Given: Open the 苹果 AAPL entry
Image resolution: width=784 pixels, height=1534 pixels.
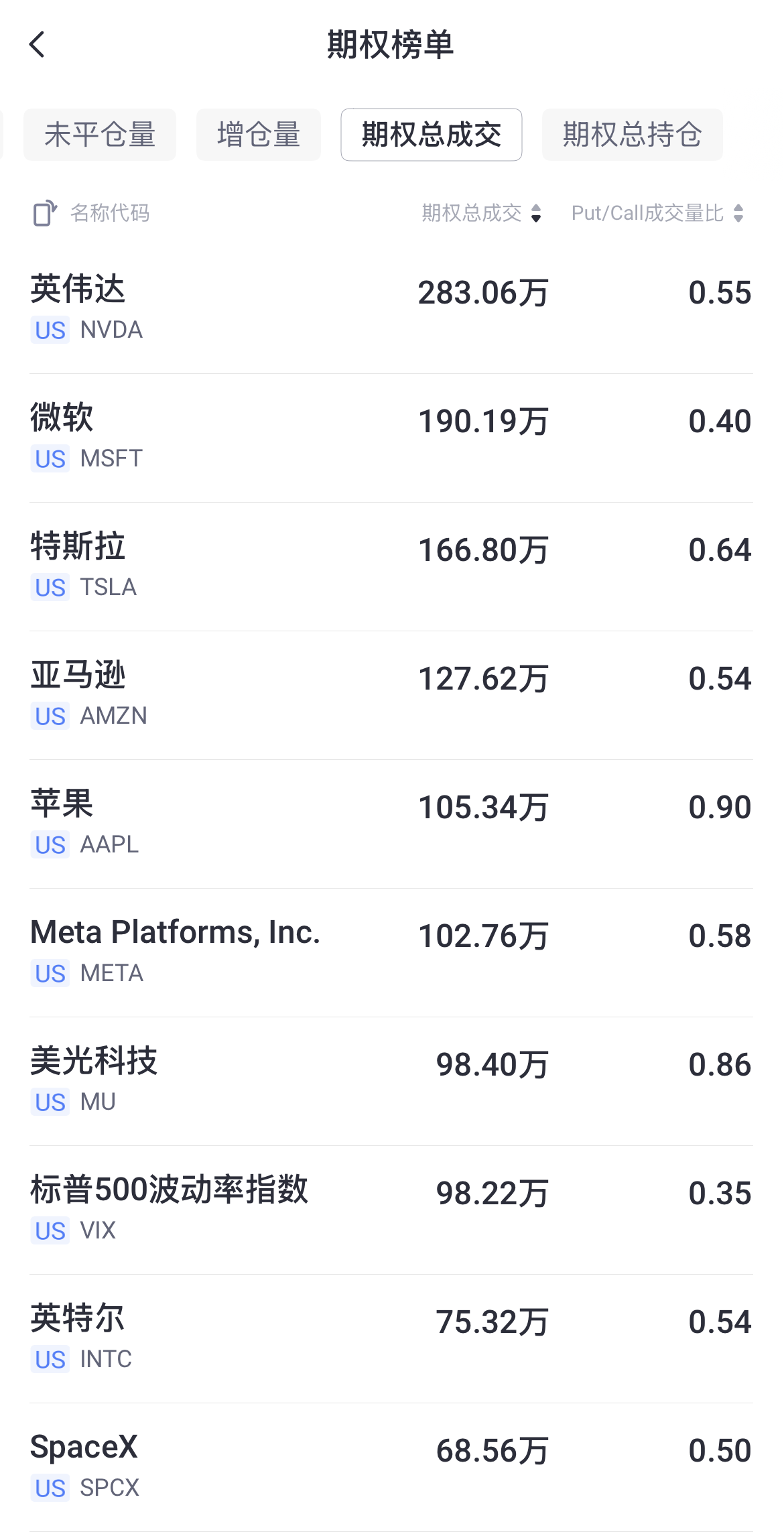Looking at the screenshot, I should [x=391, y=824].
